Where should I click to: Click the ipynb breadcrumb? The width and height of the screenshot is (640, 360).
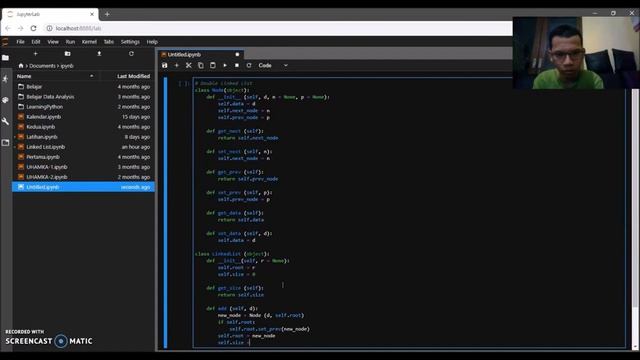67,66
